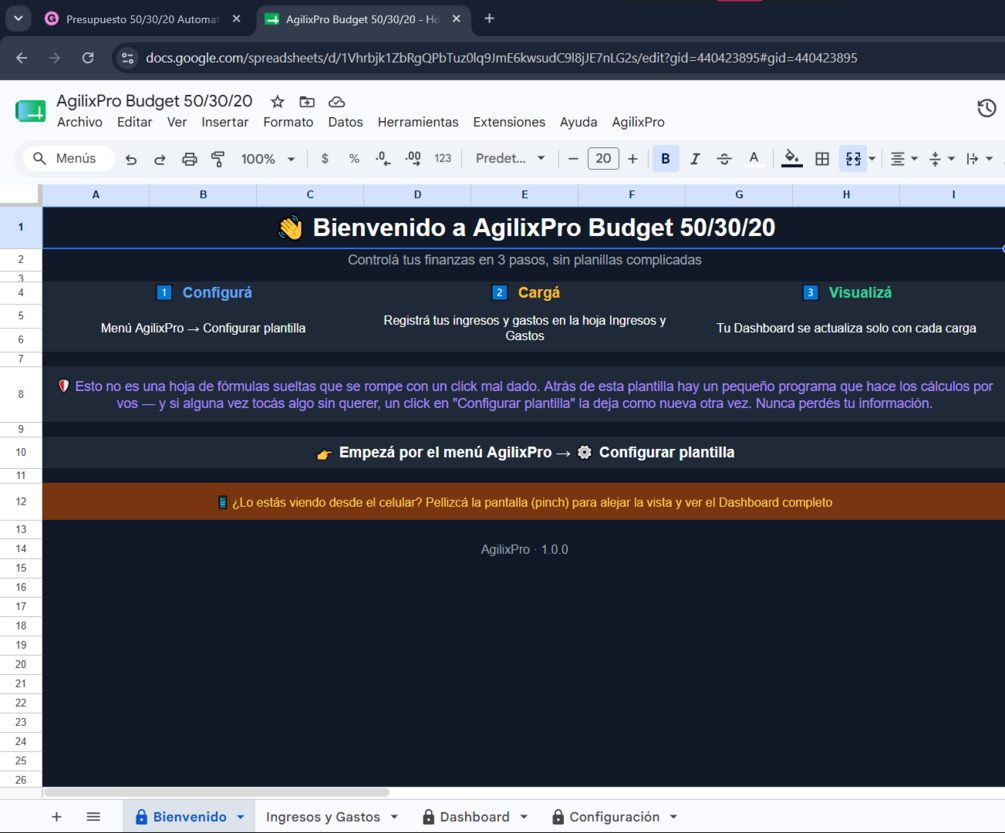Open the Extensiones menu

pyautogui.click(x=509, y=122)
